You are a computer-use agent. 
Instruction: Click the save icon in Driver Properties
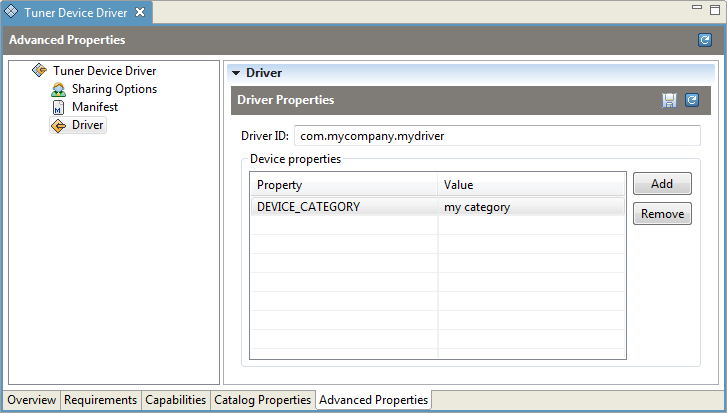point(669,100)
